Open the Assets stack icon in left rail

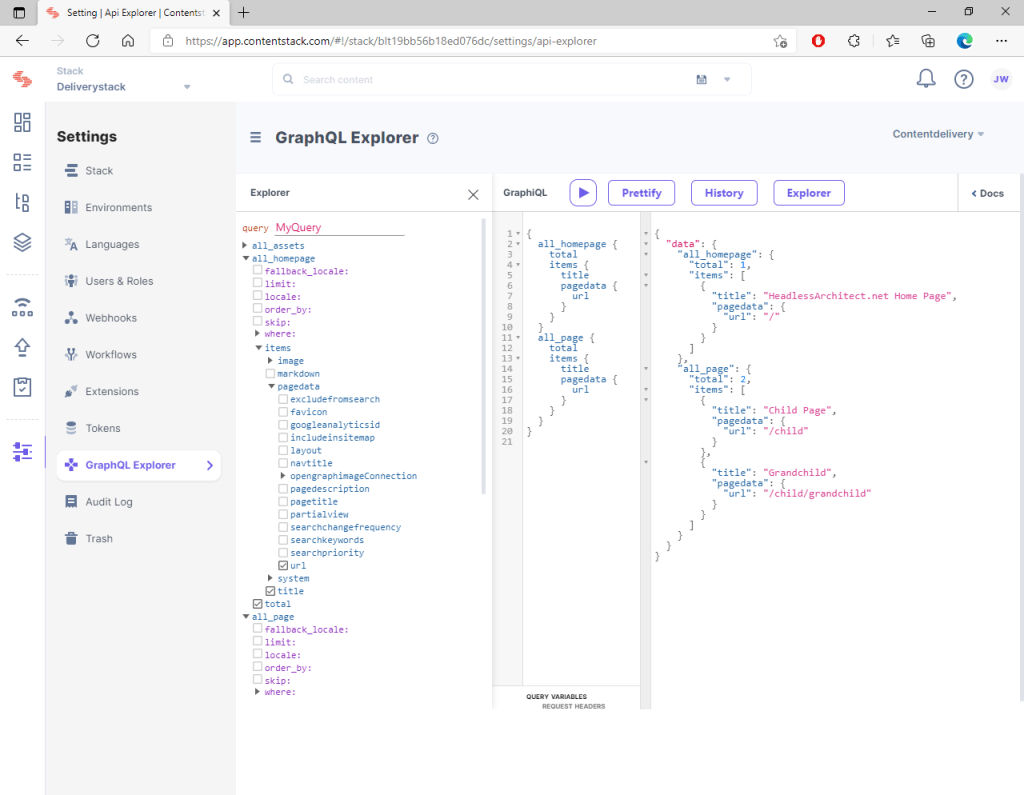tap(22, 242)
